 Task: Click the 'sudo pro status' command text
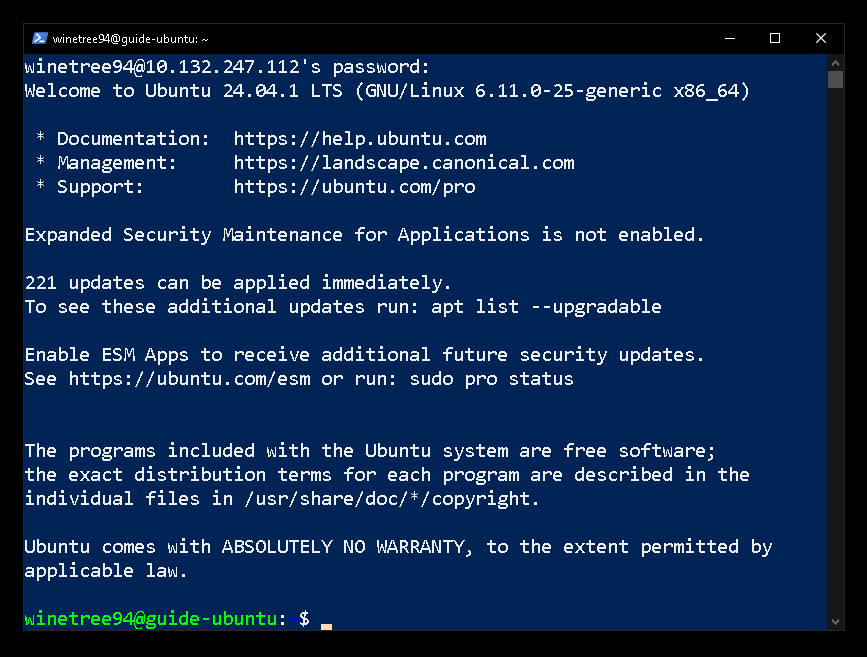pos(491,379)
